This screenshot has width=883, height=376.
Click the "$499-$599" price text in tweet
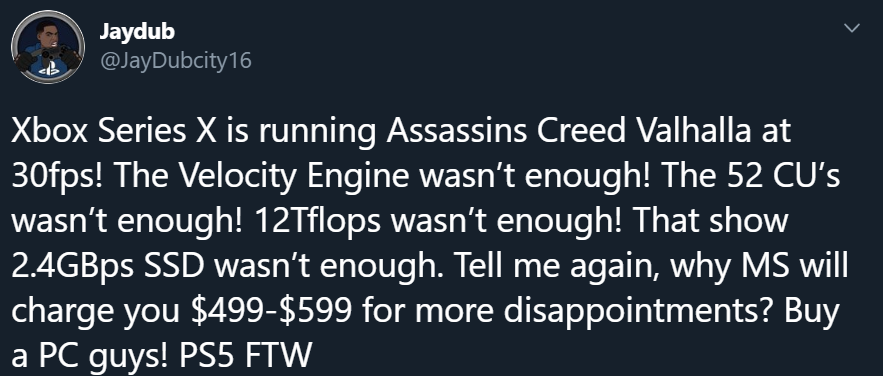click(271, 311)
